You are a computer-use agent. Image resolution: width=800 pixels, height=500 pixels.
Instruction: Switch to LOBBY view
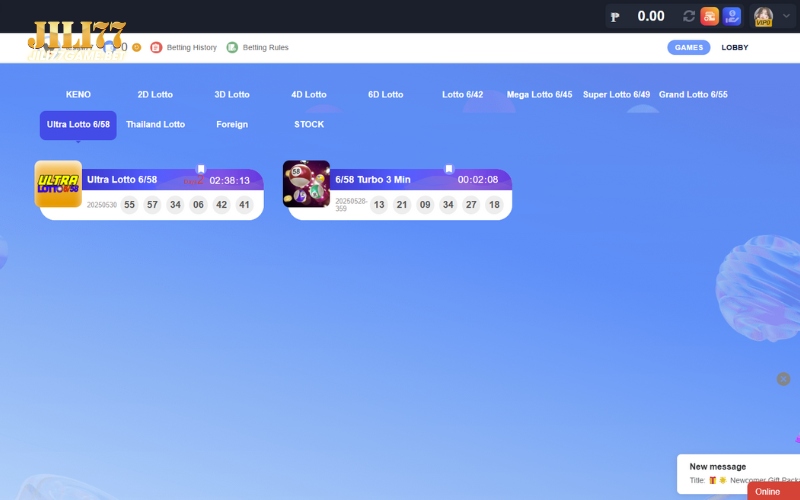click(735, 47)
